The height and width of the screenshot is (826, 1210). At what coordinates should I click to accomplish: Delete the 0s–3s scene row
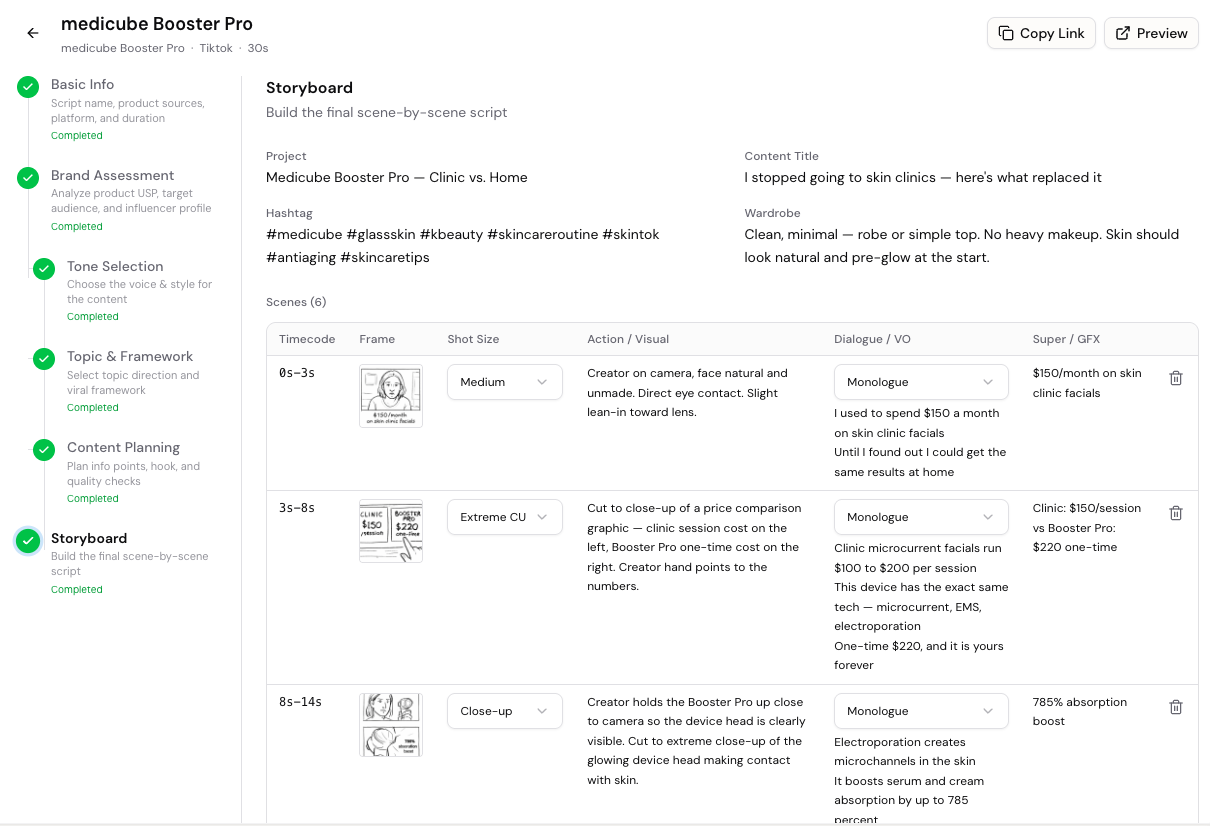click(1176, 378)
